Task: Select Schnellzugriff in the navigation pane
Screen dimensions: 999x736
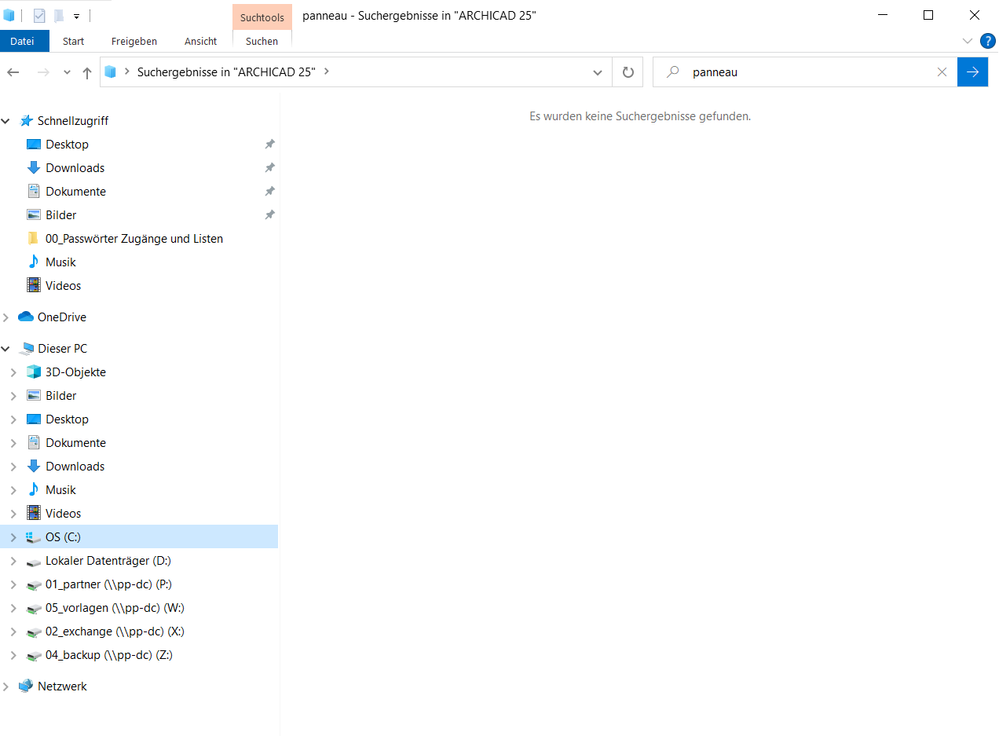Action: coord(73,121)
